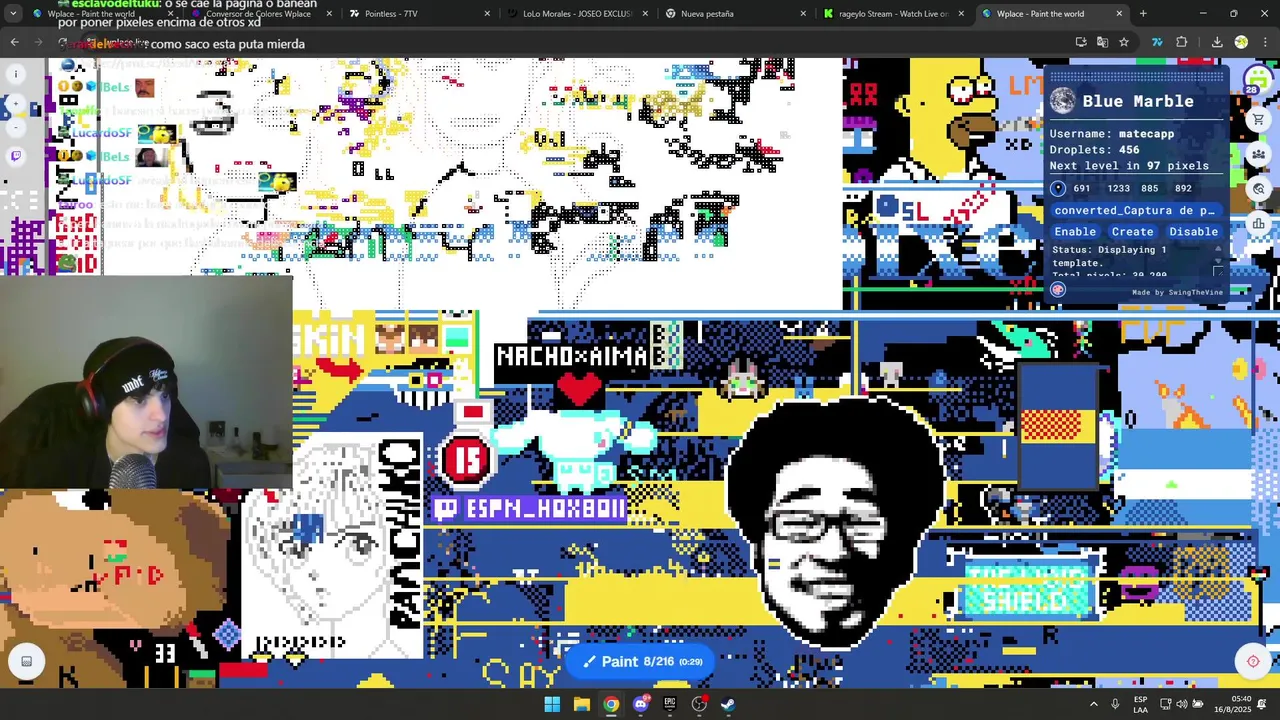Go back in browser history
The width and height of the screenshot is (1280, 720).
coord(14,42)
